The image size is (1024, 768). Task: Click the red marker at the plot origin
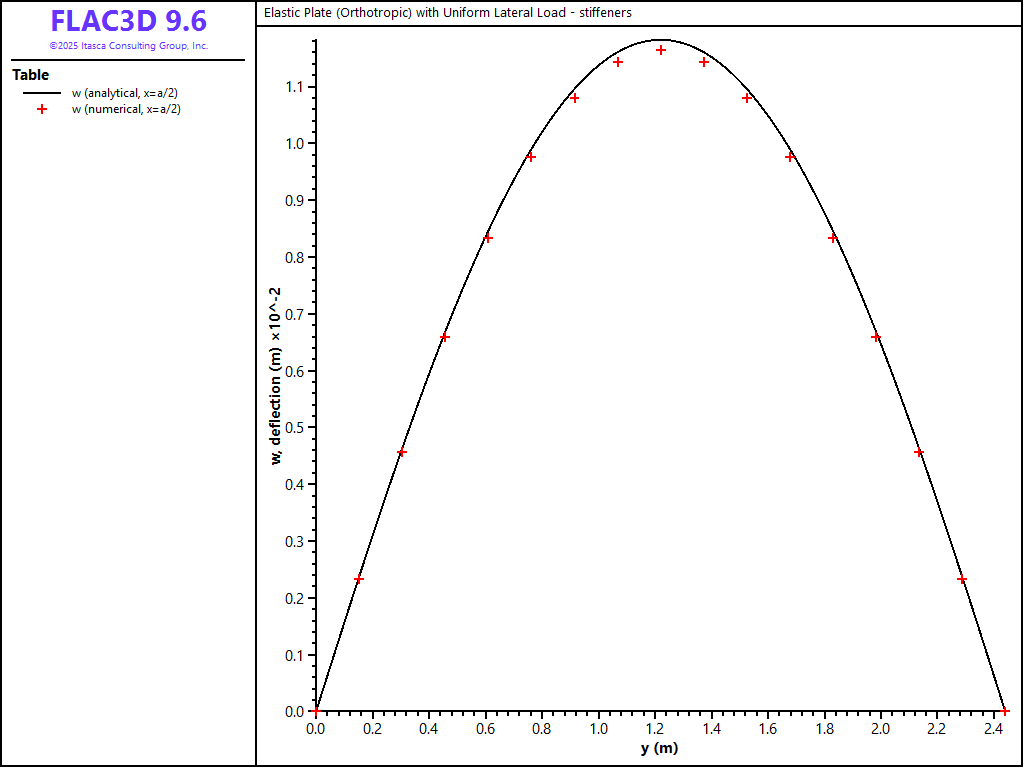(316, 711)
